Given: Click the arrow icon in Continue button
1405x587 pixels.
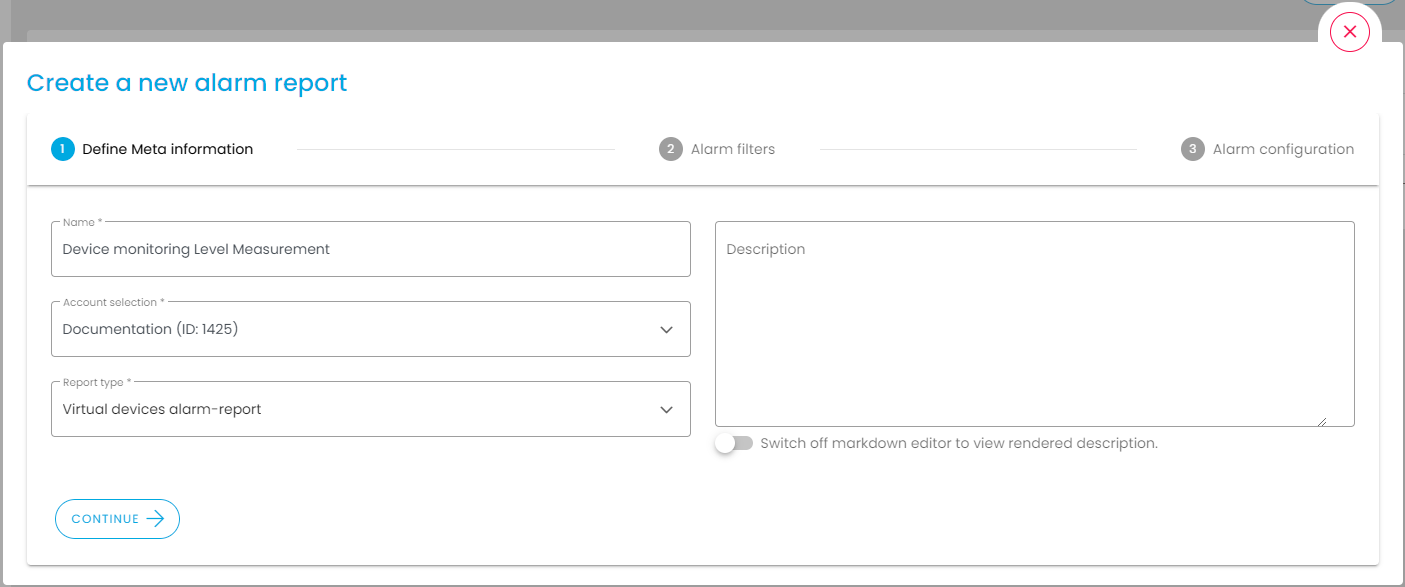Looking at the screenshot, I should 155,519.
